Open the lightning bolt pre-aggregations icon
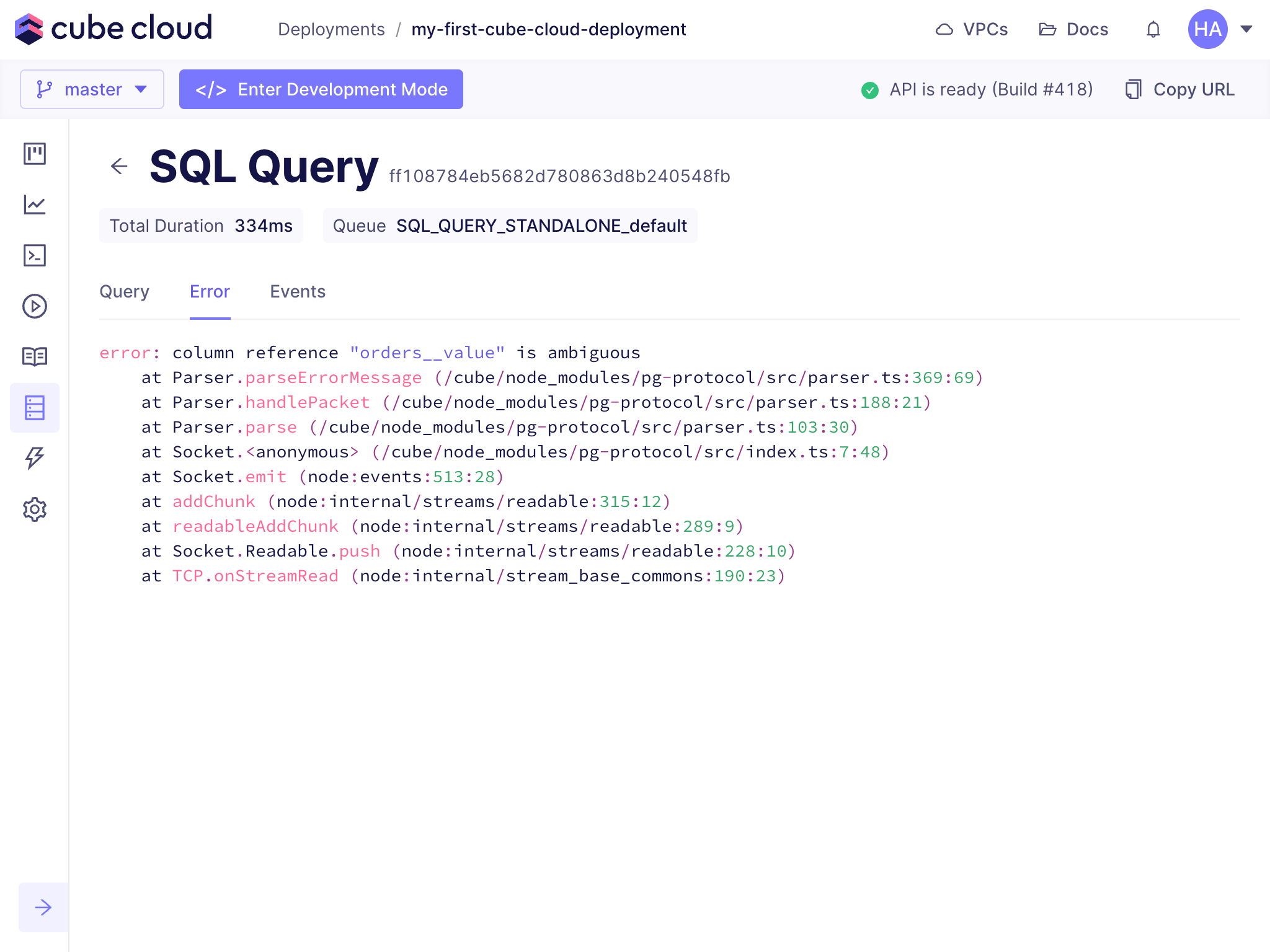Viewport: 1270px width, 952px height. click(x=35, y=458)
